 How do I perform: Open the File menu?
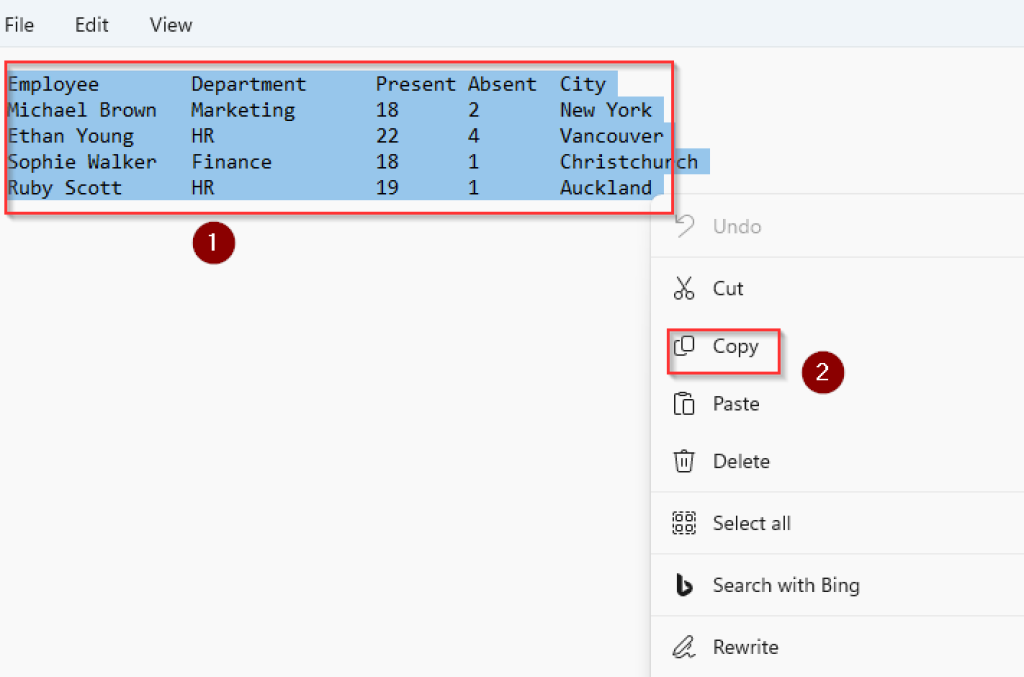(x=19, y=24)
